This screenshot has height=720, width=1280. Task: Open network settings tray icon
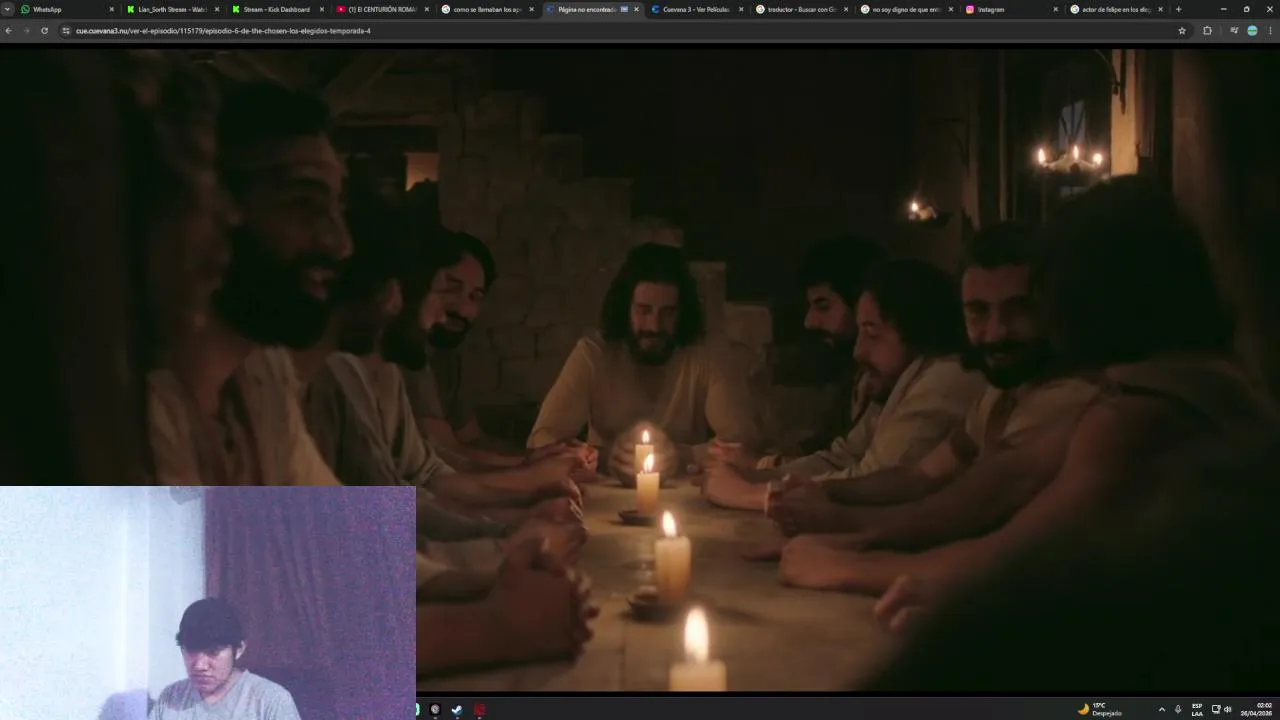(x=1216, y=709)
